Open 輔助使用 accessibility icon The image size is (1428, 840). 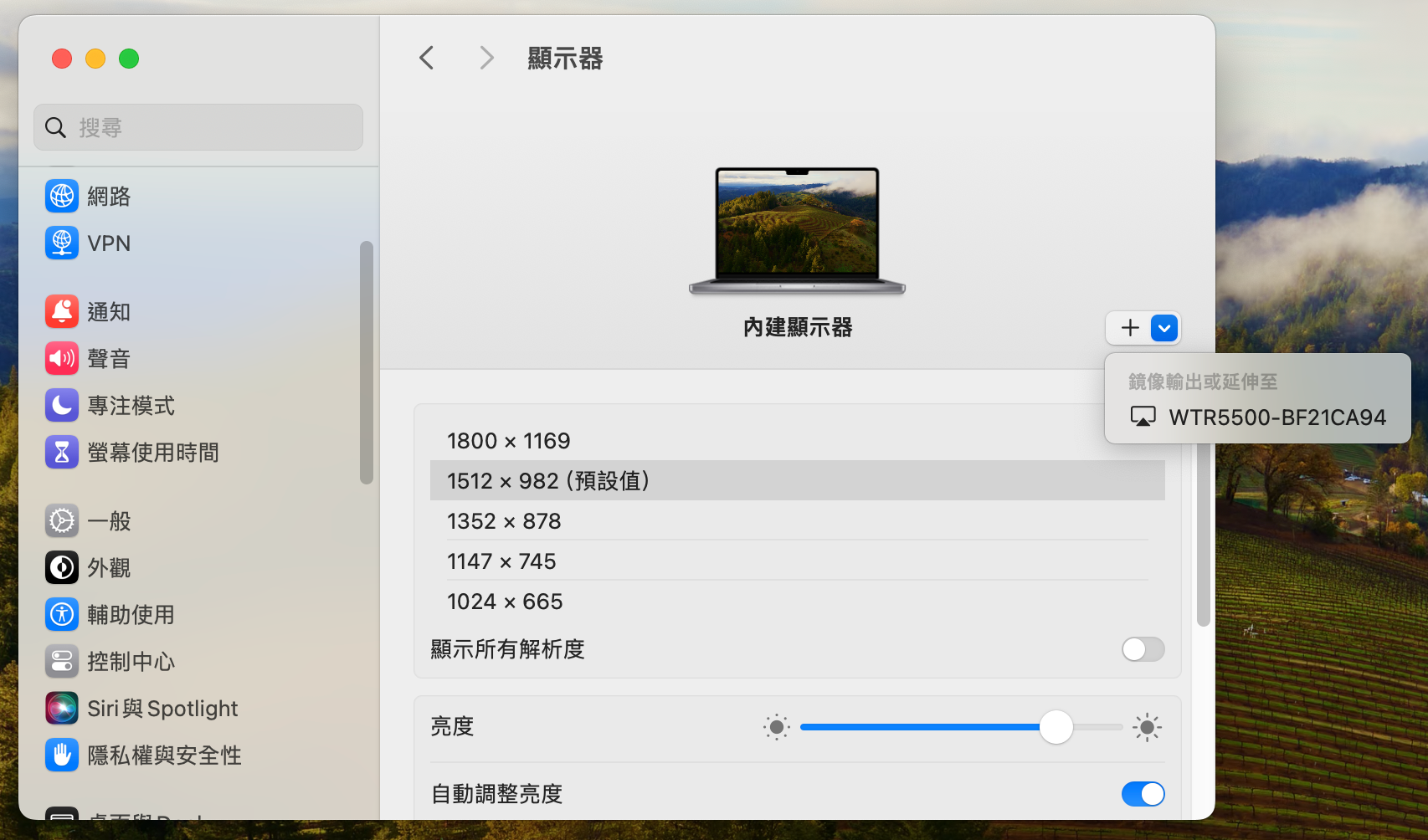[62, 615]
